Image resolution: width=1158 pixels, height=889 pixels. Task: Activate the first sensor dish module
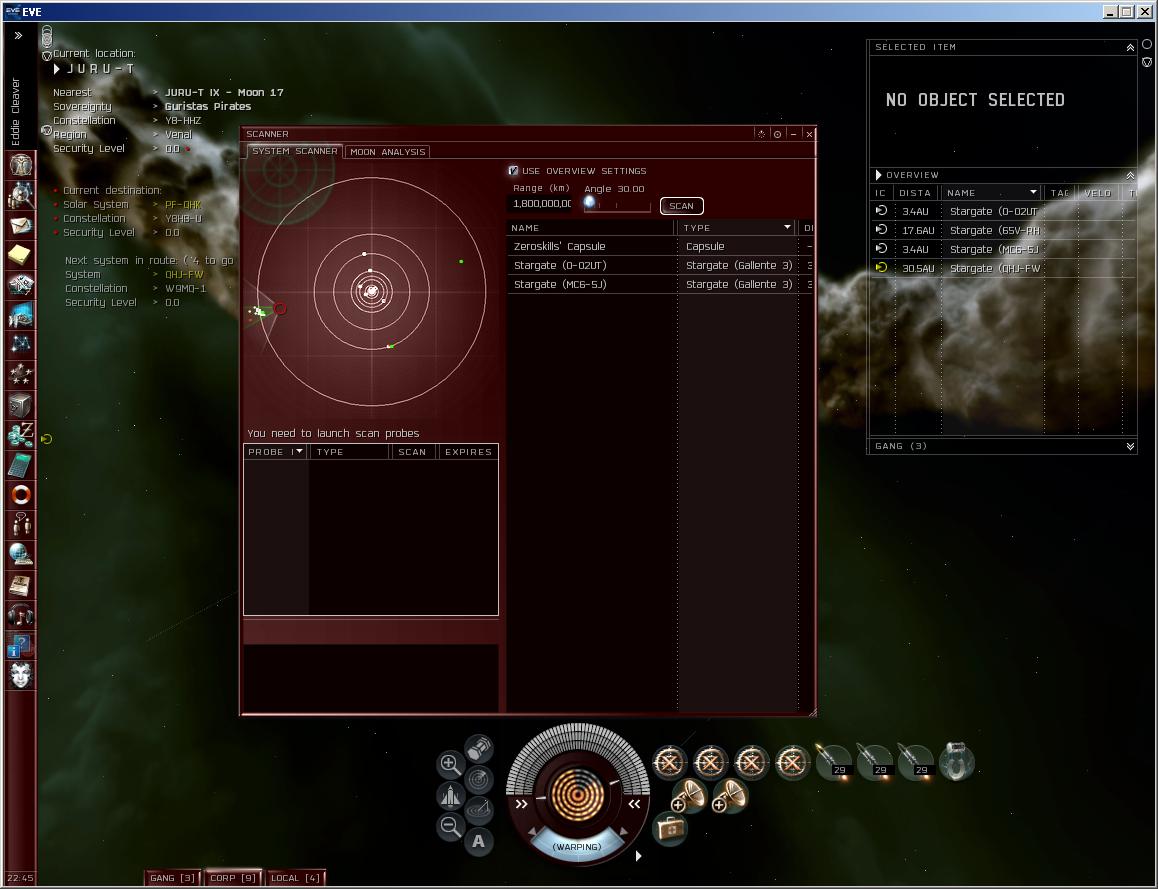click(x=689, y=797)
